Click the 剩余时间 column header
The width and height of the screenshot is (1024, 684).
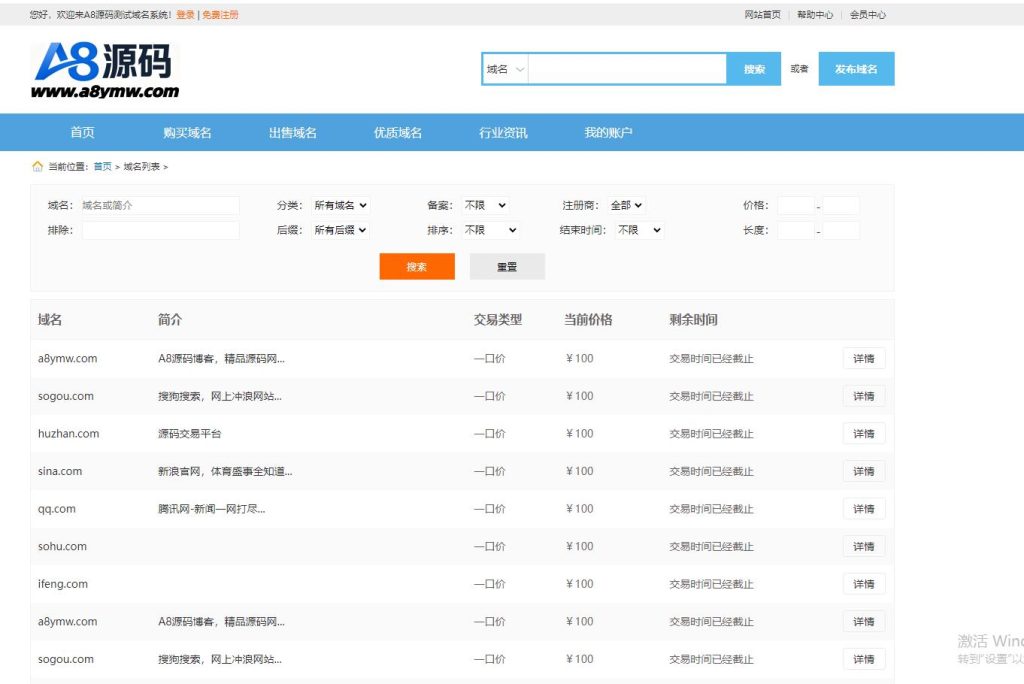point(694,319)
